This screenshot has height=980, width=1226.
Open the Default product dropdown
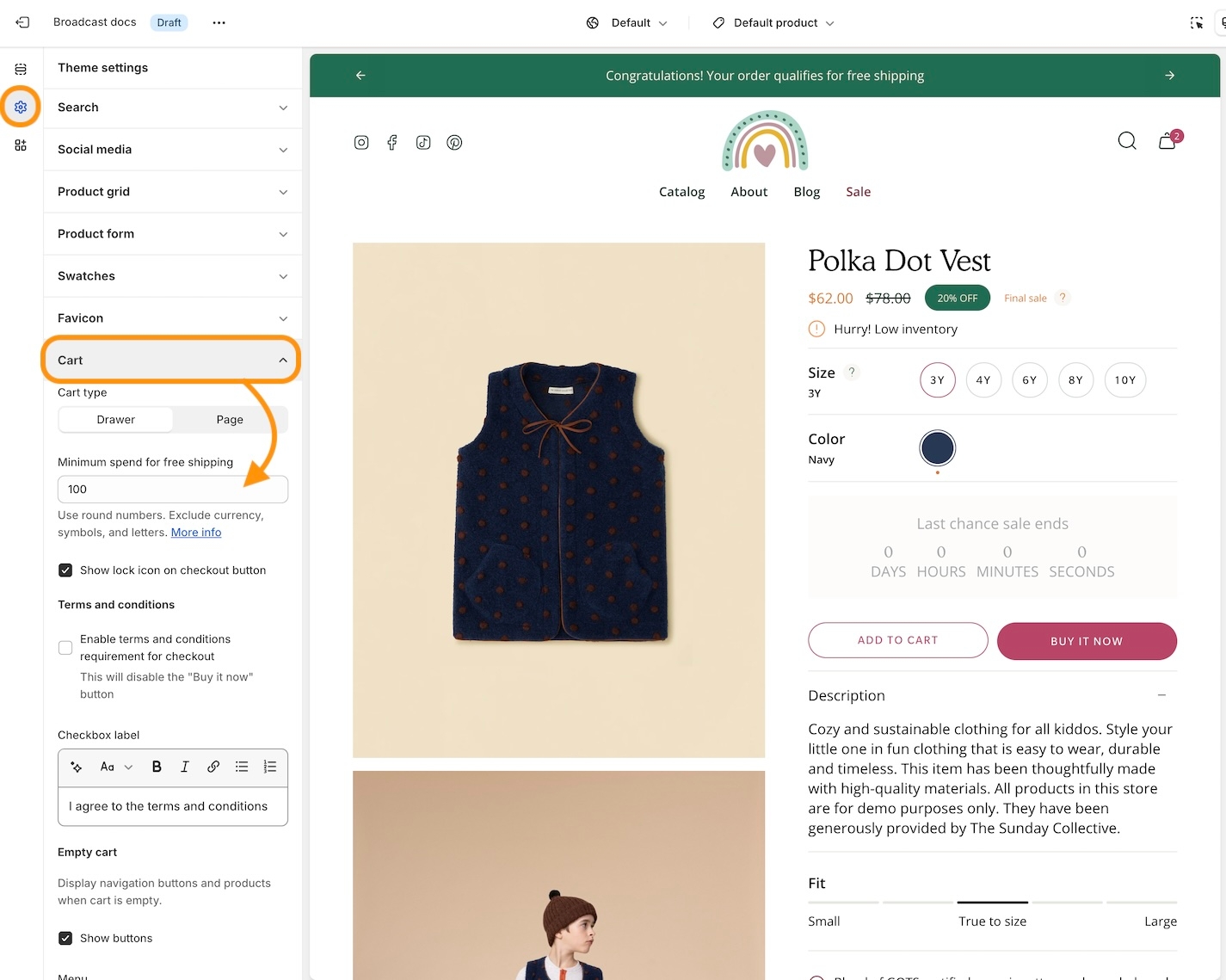click(773, 23)
